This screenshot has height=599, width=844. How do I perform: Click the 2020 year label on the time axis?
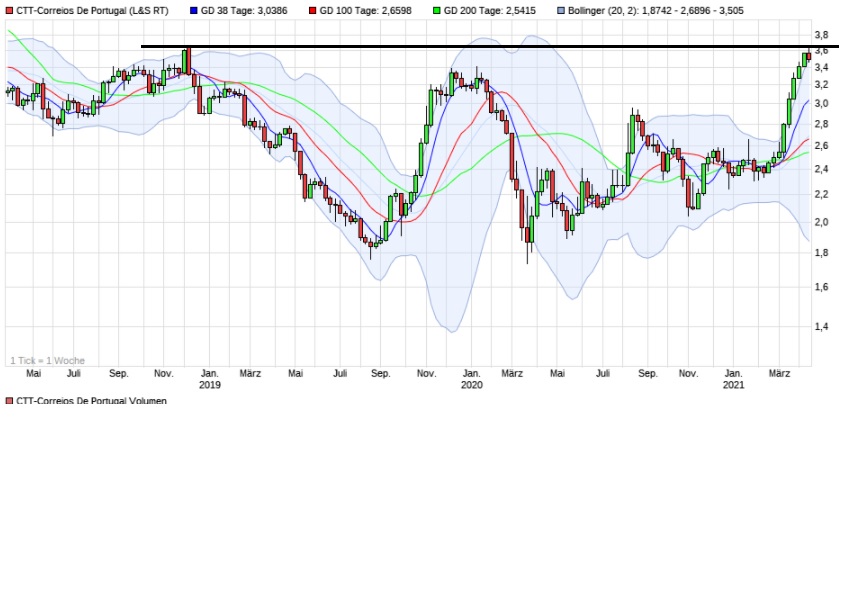pos(472,385)
